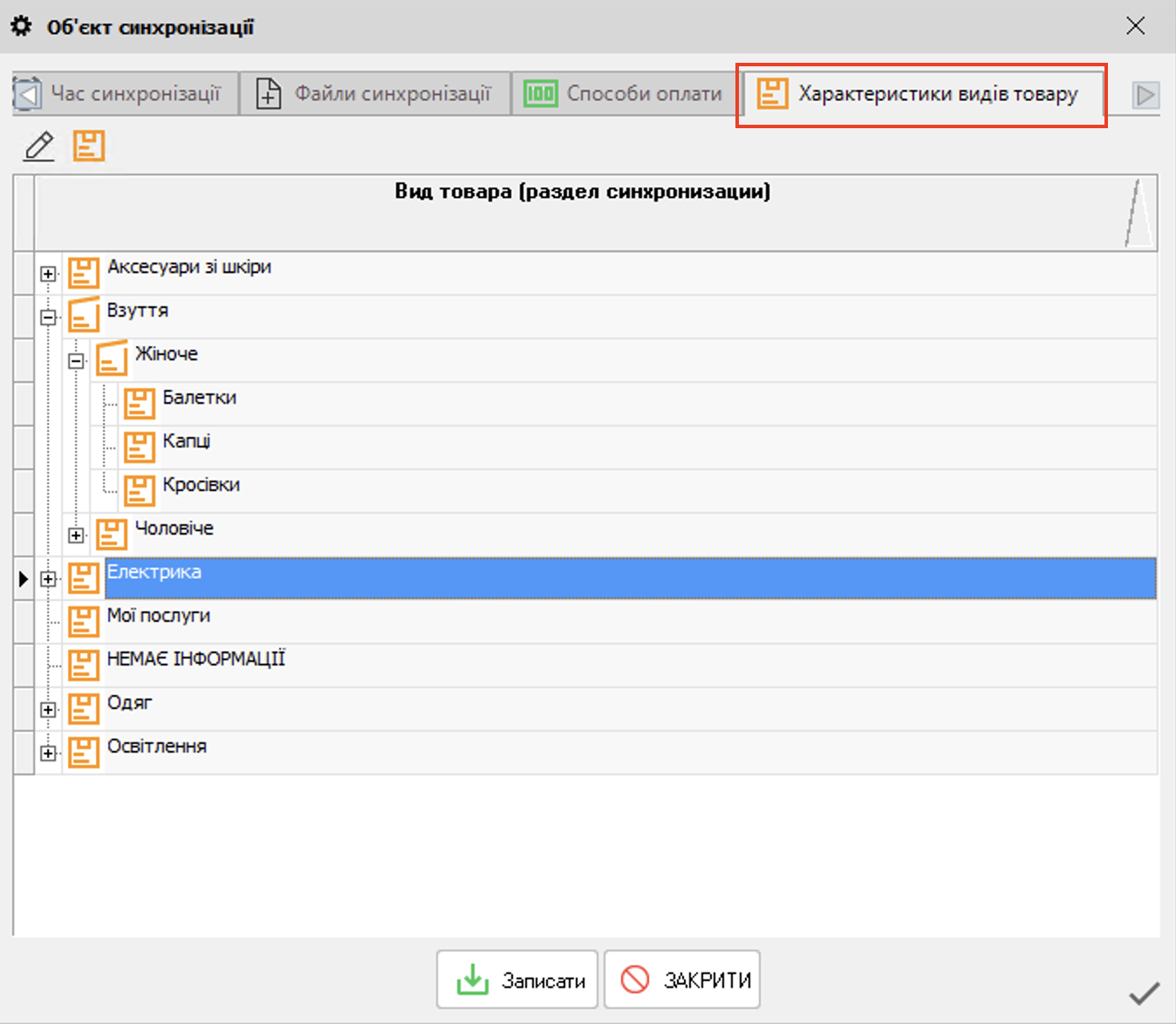Open the Способи оплати tab
Screen dimensions: 1176x1024
(625, 94)
